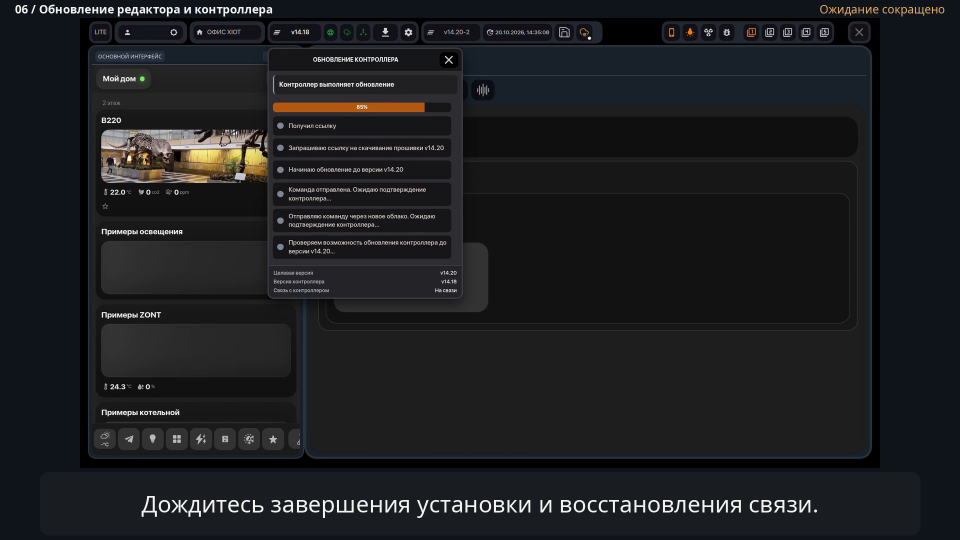Toggle the orange light bulb icon
The image size is (960, 540).
click(690, 32)
